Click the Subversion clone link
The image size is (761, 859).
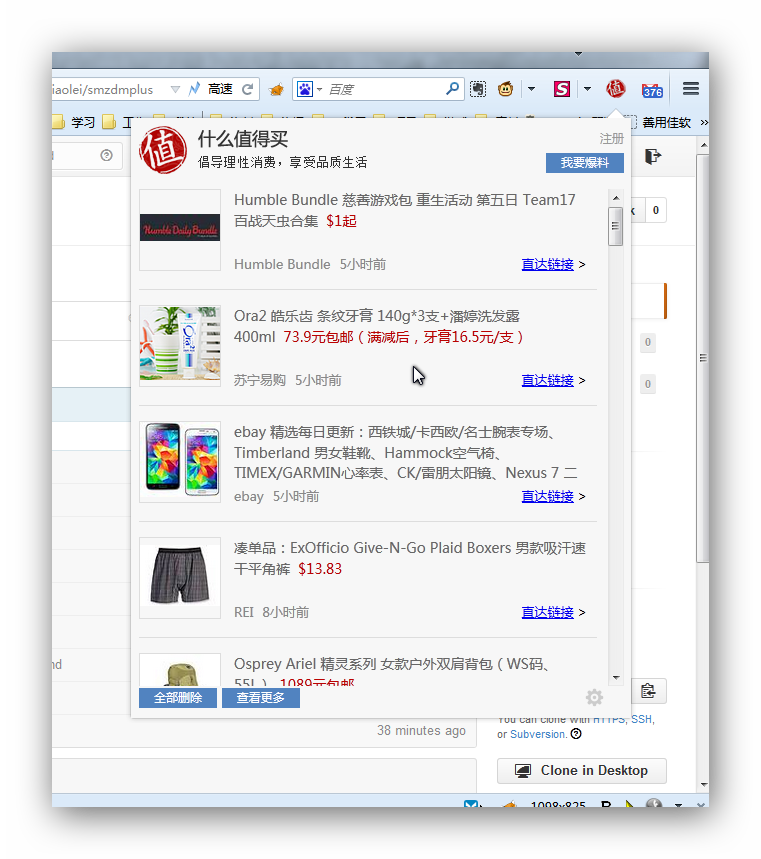(x=537, y=734)
